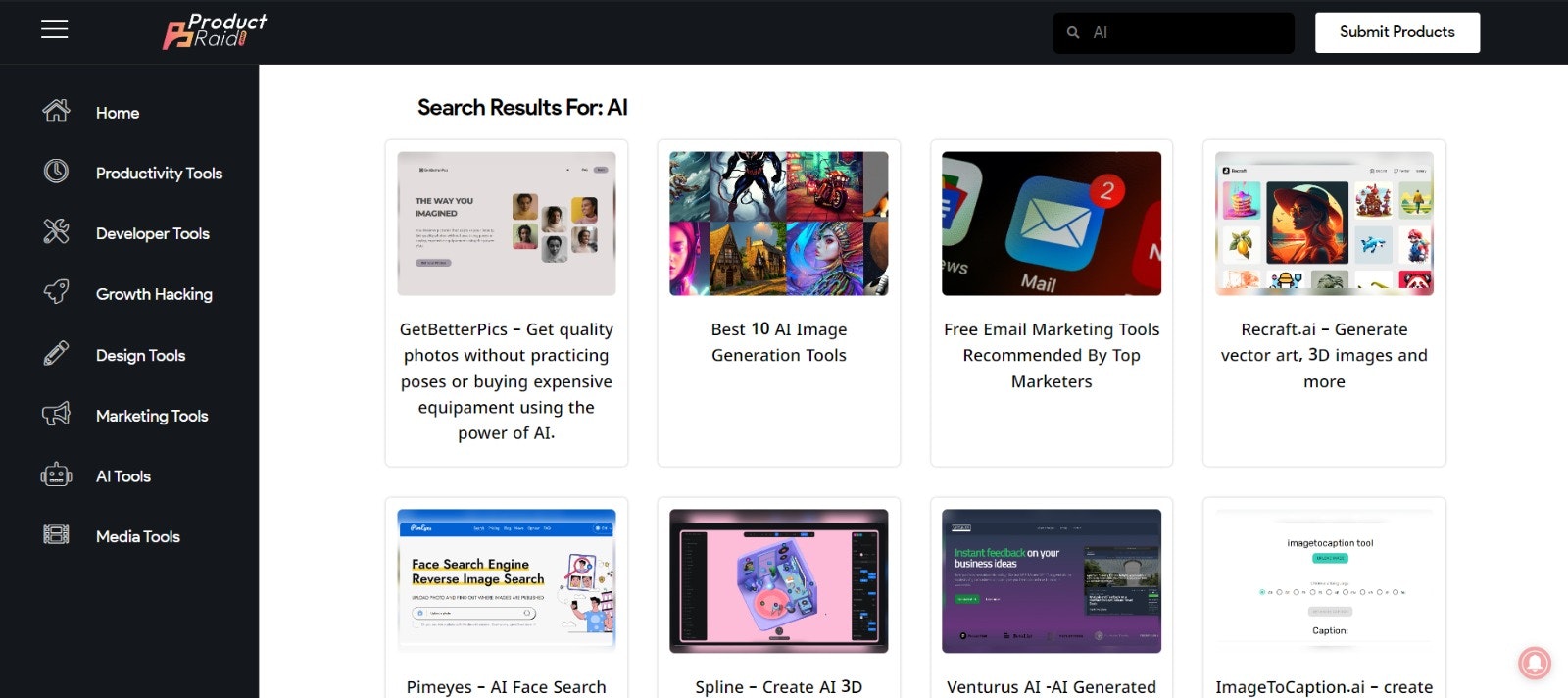Open Recraft.ai title link
The image size is (1568, 698).
(1324, 355)
